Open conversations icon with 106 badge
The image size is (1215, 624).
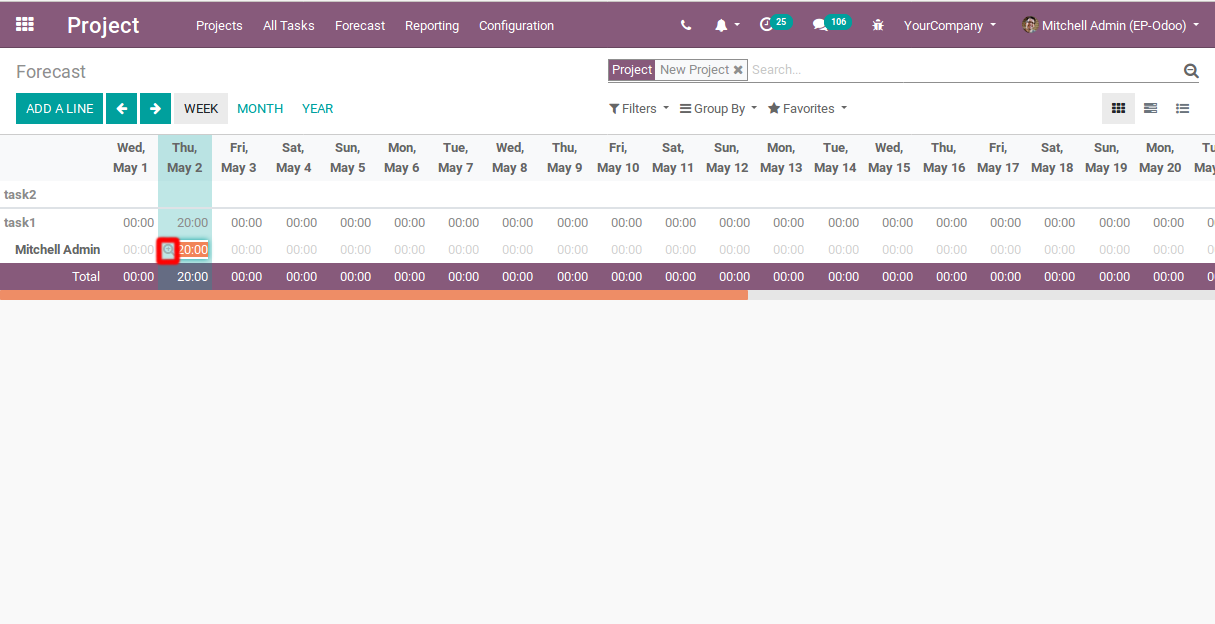point(831,24)
